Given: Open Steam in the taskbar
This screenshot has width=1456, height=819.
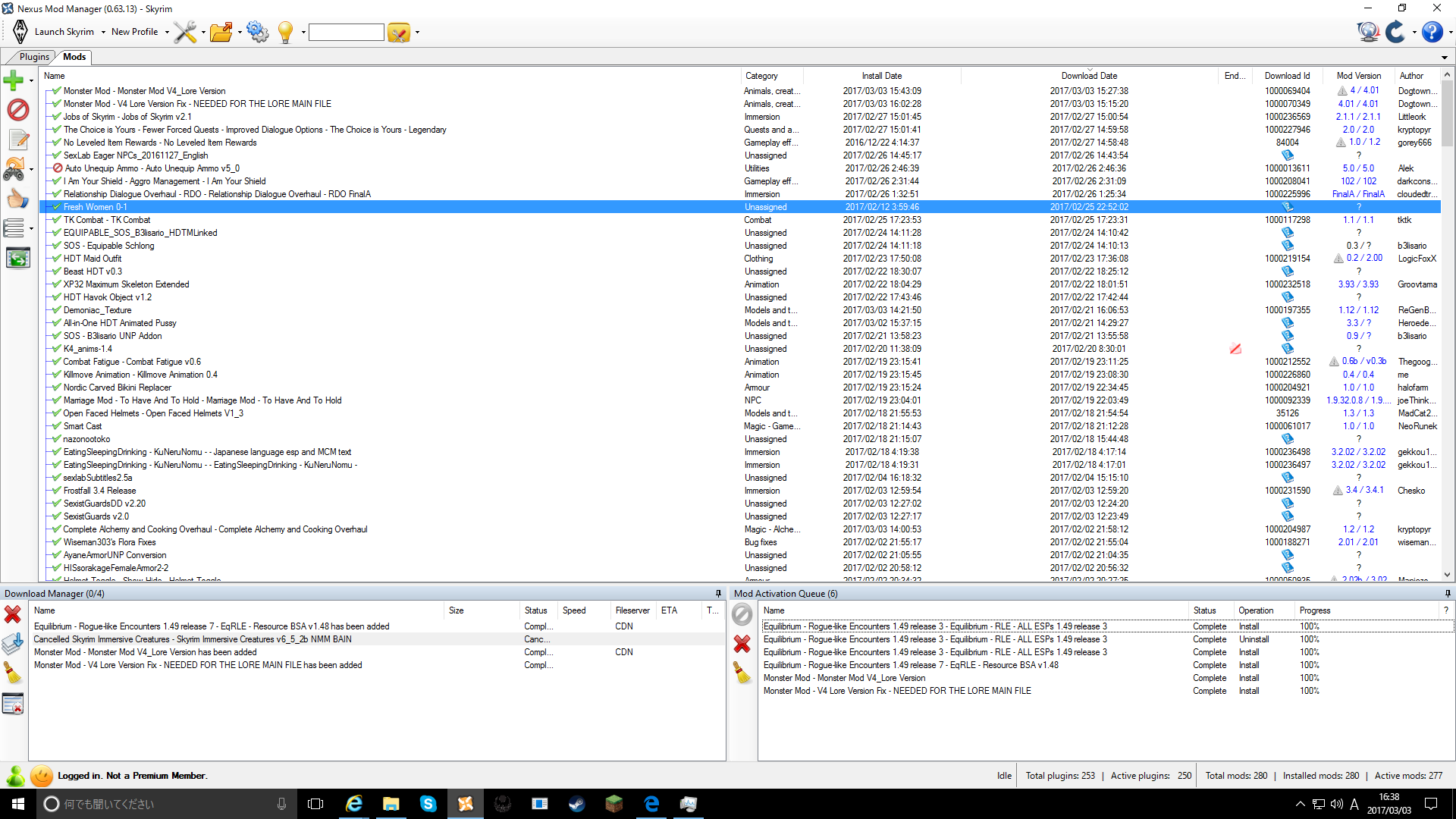Looking at the screenshot, I should [577, 804].
